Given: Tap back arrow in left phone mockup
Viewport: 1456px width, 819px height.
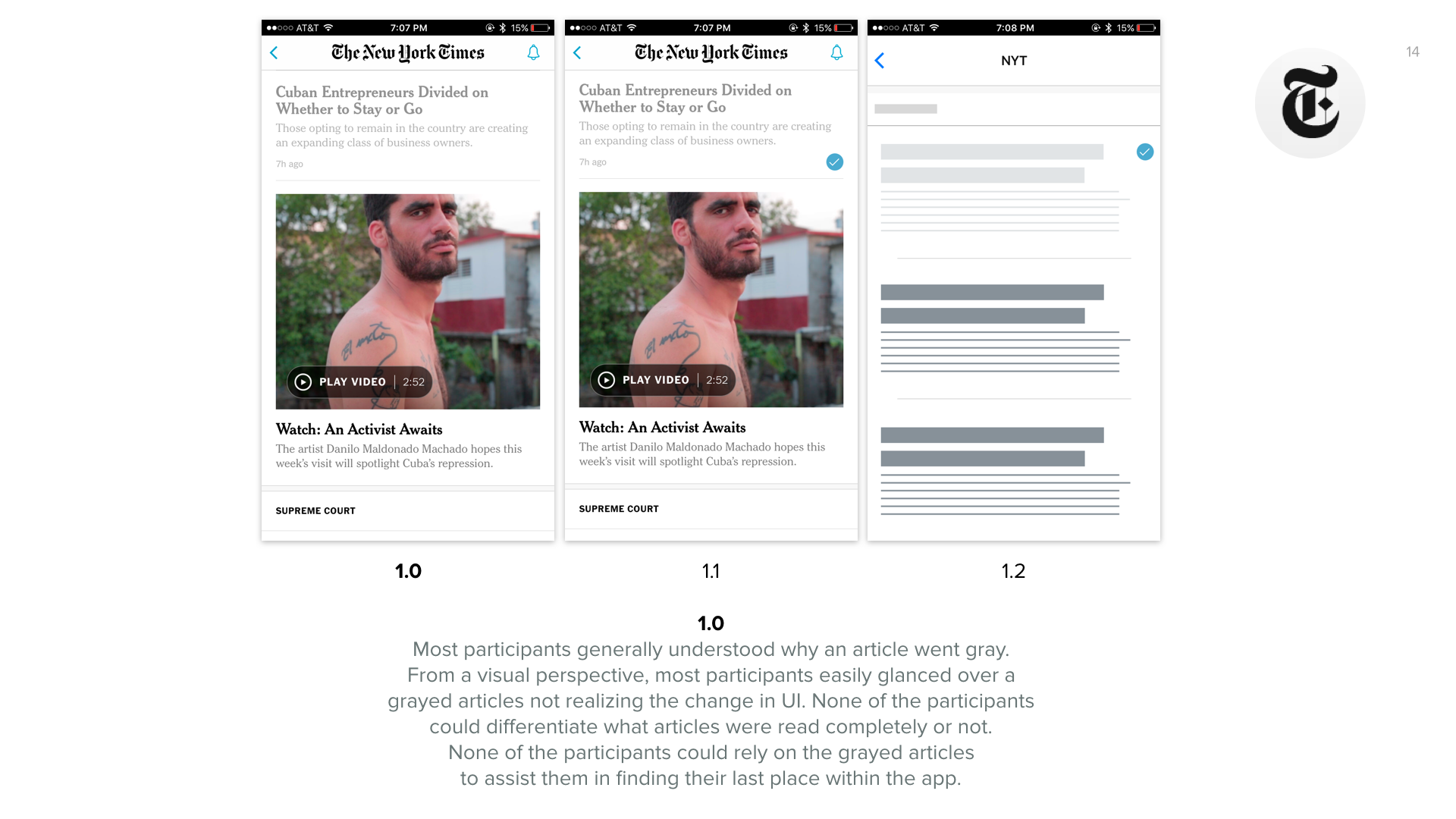Looking at the screenshot, I should (x=274, y=53).
